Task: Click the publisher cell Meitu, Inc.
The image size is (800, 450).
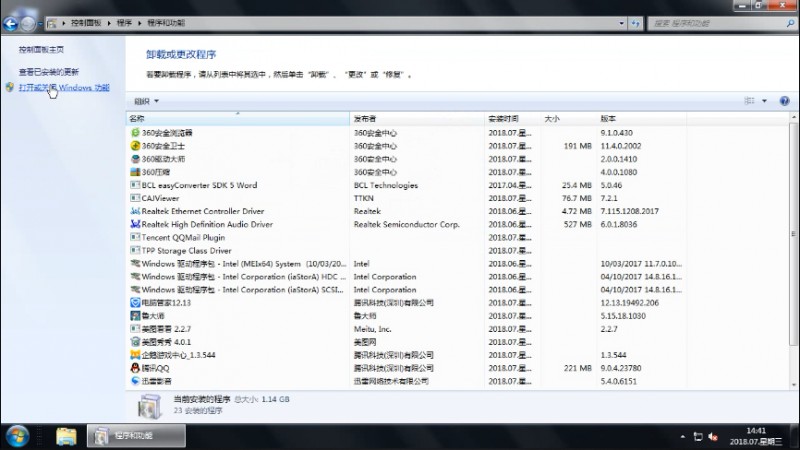Action: coord(372,329)
